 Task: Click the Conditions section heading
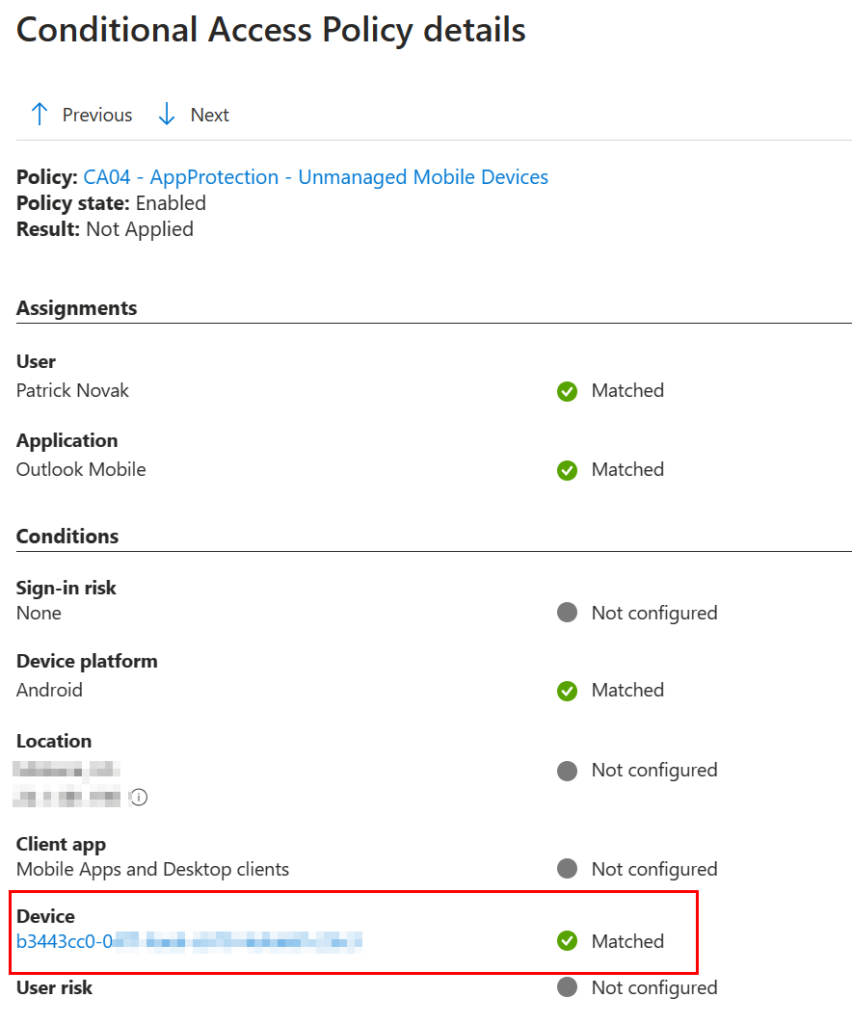[67, 536]
